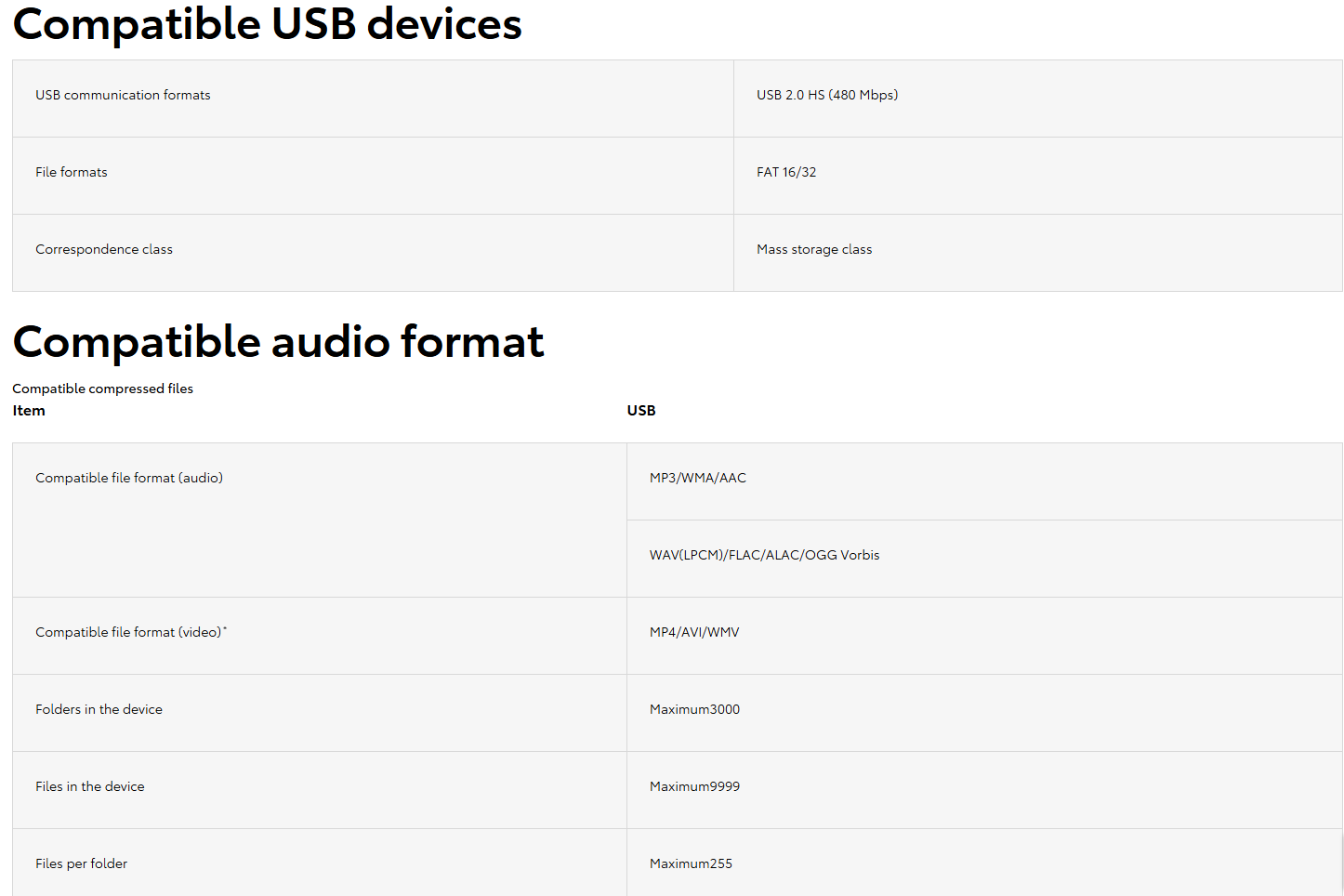
Task: Click the "FAT 16/32" value cell
Action: (786, 172)
